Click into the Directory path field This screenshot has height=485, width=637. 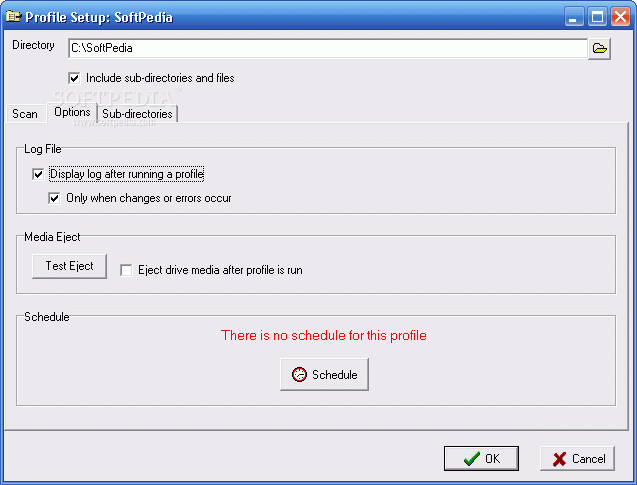[328, 48]
